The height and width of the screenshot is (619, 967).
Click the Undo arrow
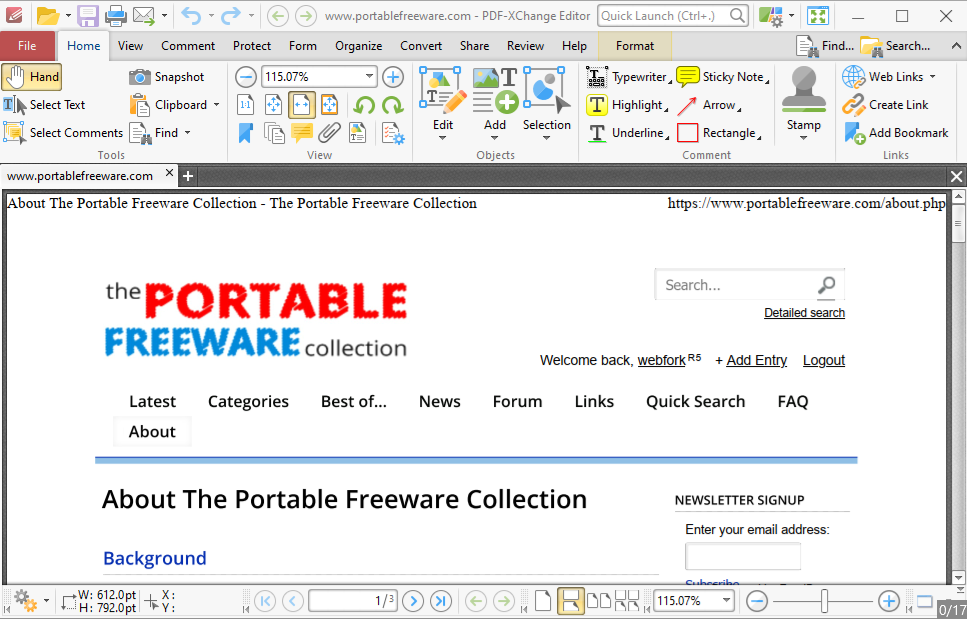click(191, 15)
